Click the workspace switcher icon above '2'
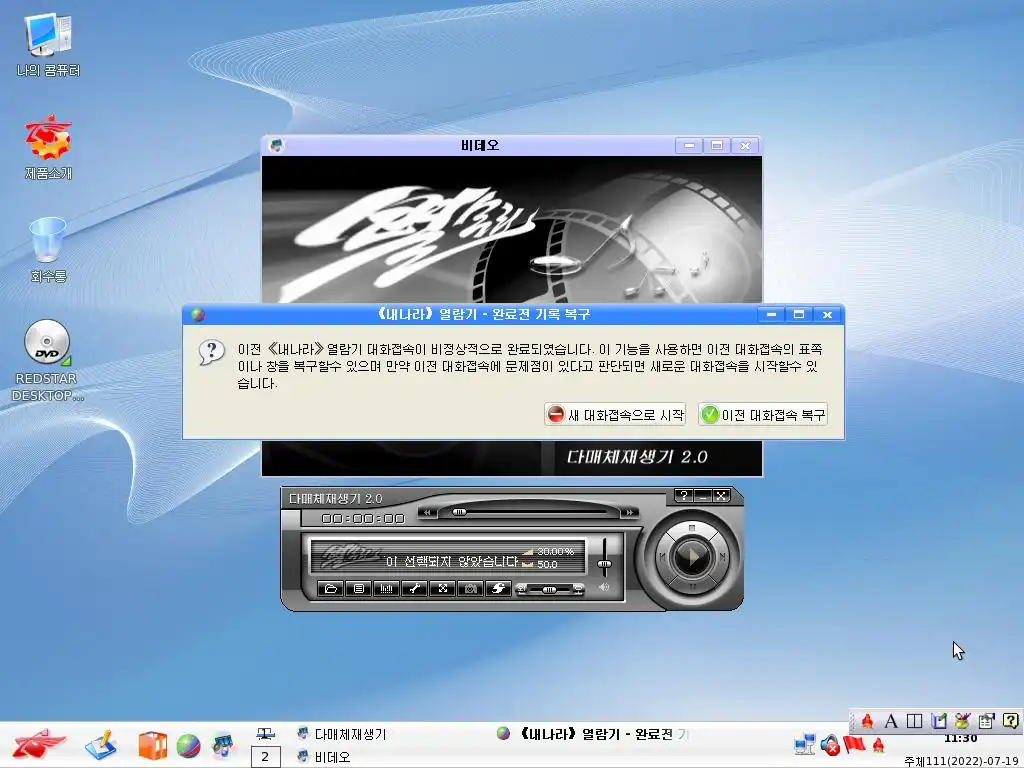This screenshot has width=1024, height=768. (265, 734)
